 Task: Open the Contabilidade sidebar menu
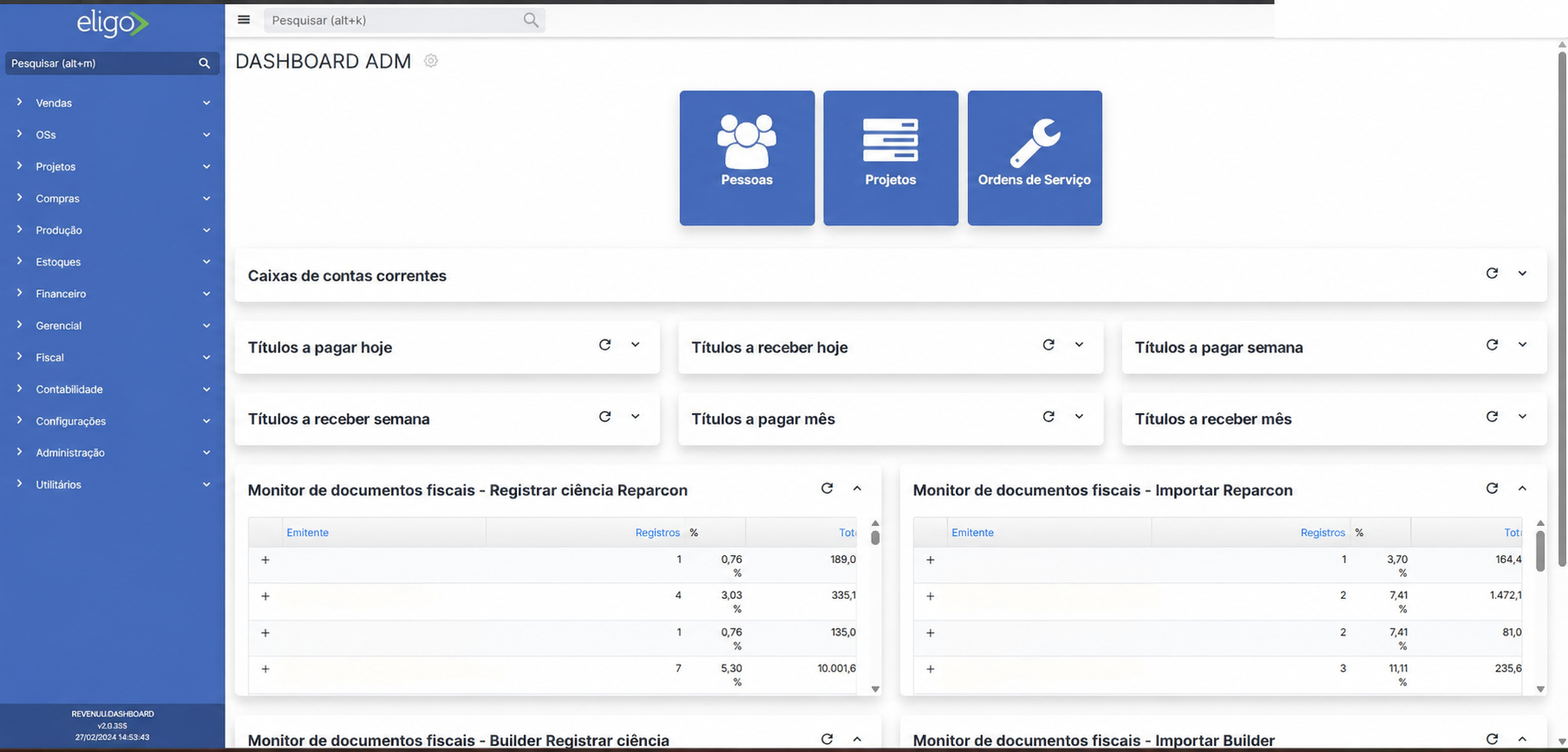tap(113, 389)
